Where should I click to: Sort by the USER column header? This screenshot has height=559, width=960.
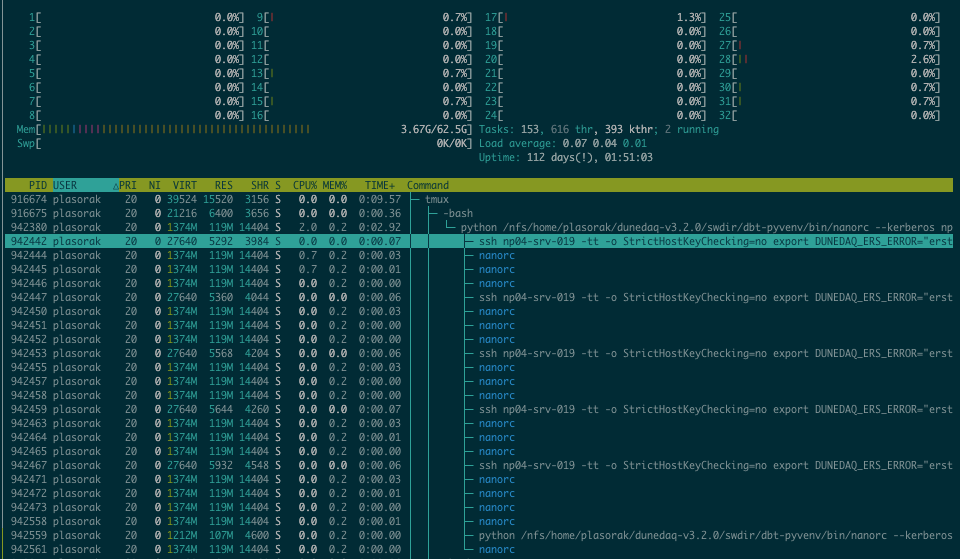coord(65,185)
